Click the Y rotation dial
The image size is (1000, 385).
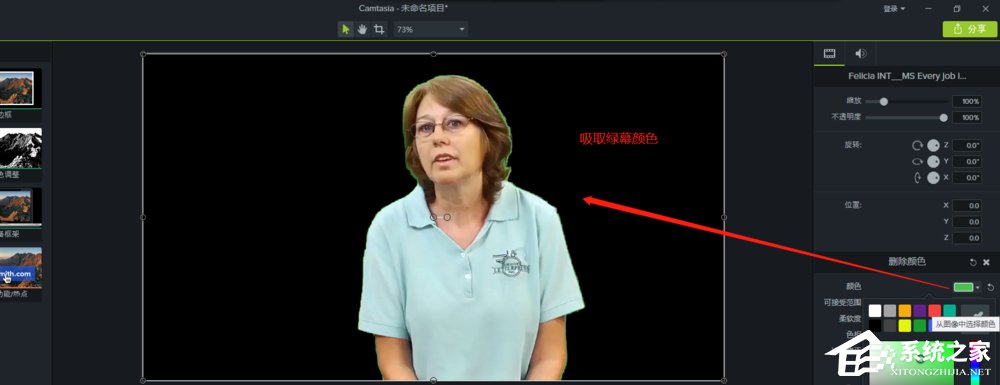point(933,161)
